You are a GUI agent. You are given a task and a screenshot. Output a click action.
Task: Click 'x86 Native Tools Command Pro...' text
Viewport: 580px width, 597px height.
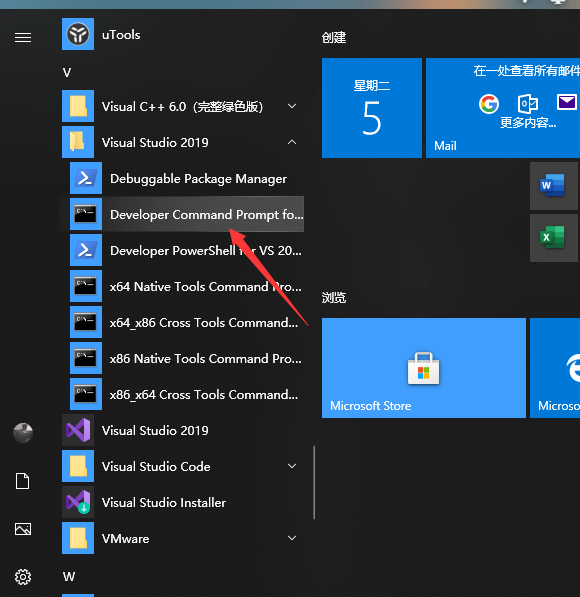(x=206, y=358)
